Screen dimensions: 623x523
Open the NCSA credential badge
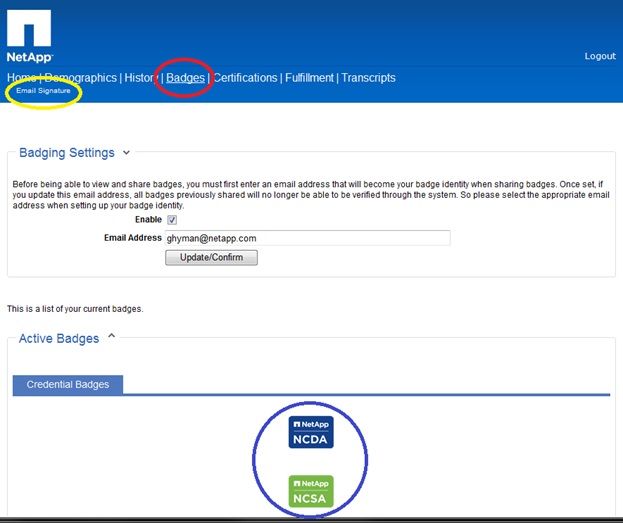(x=311, y=491)
